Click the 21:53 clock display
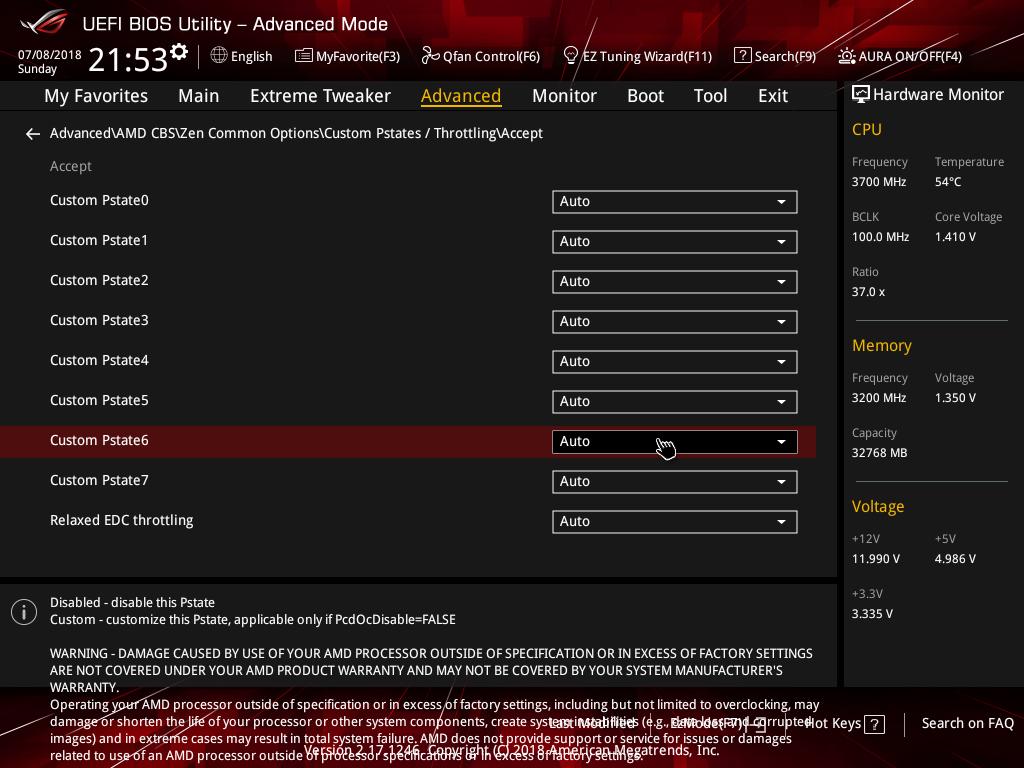 click(x=128, y=60)
